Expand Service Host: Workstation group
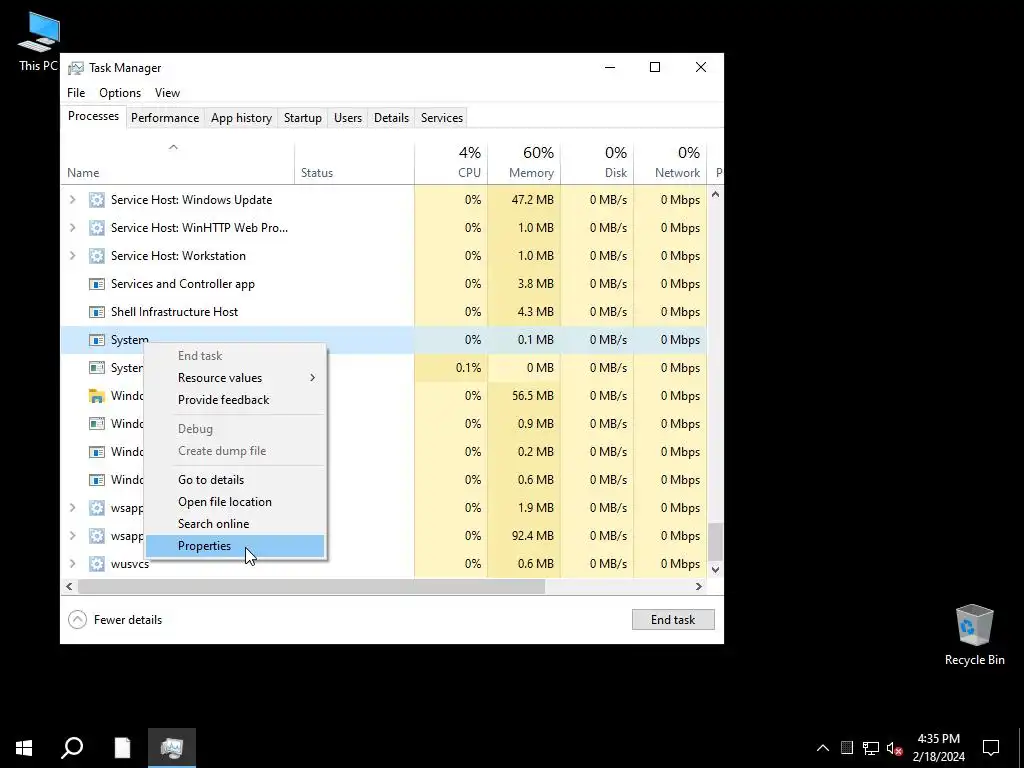Screen dimensions: 1024x768 (72, 256)
